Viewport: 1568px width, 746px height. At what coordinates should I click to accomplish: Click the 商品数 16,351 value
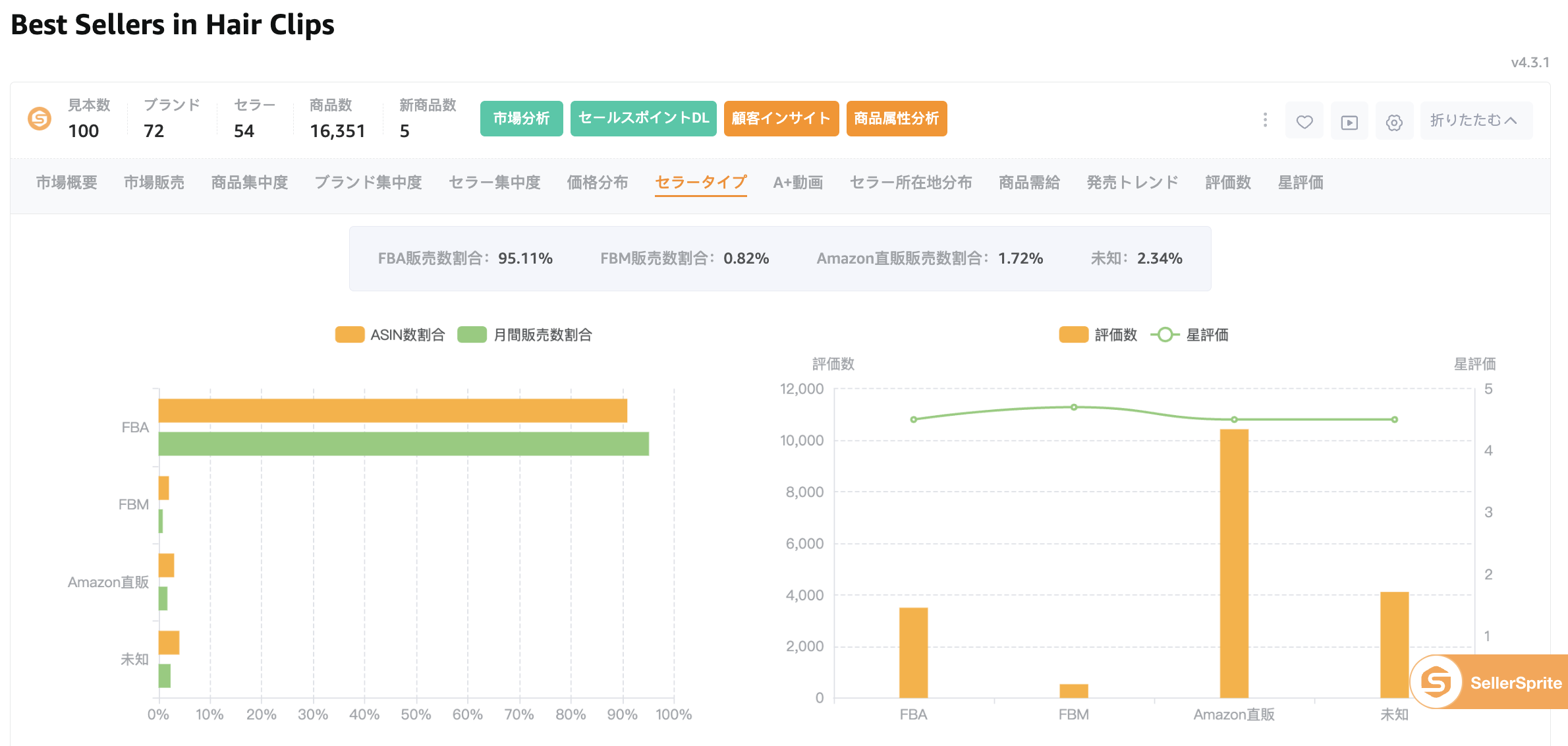pyautogui.click(x=337, y=131)
